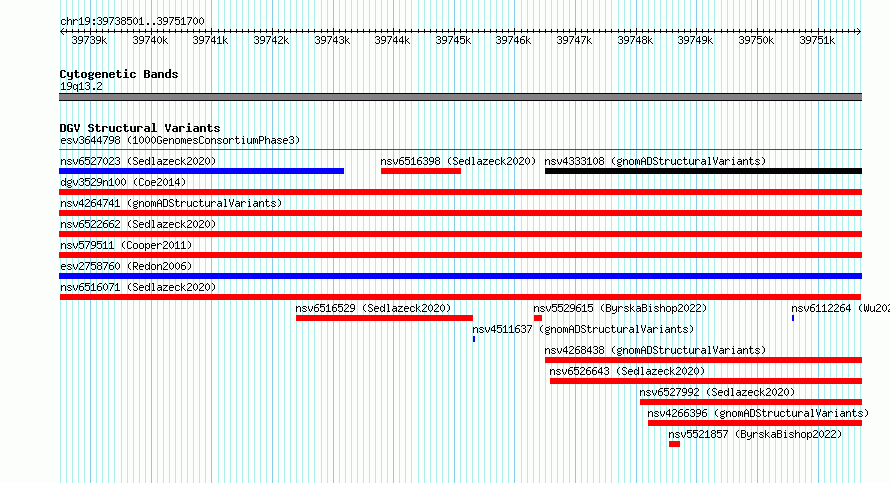Open nsv4333108 (gnomADStructuralVariants) label
The image size is (890, 483).
pos(655,161)
